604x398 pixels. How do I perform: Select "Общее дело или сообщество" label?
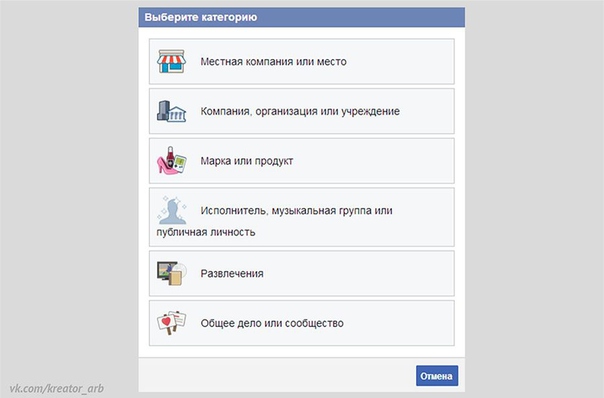click(272, 323)
